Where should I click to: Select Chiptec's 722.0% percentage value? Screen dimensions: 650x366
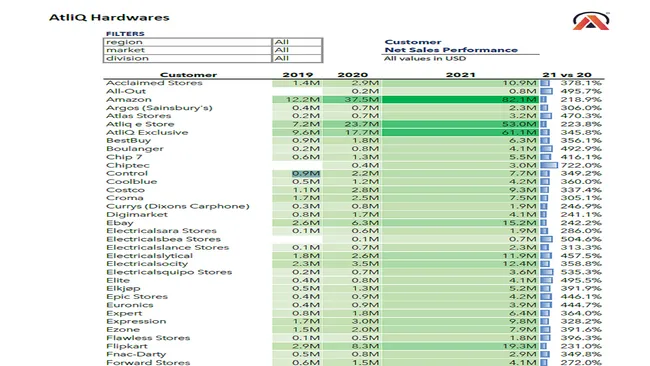pos(581,165)
